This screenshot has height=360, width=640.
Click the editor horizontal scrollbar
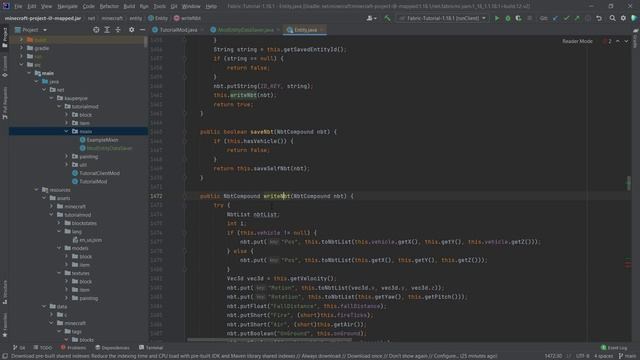point(269,340)
